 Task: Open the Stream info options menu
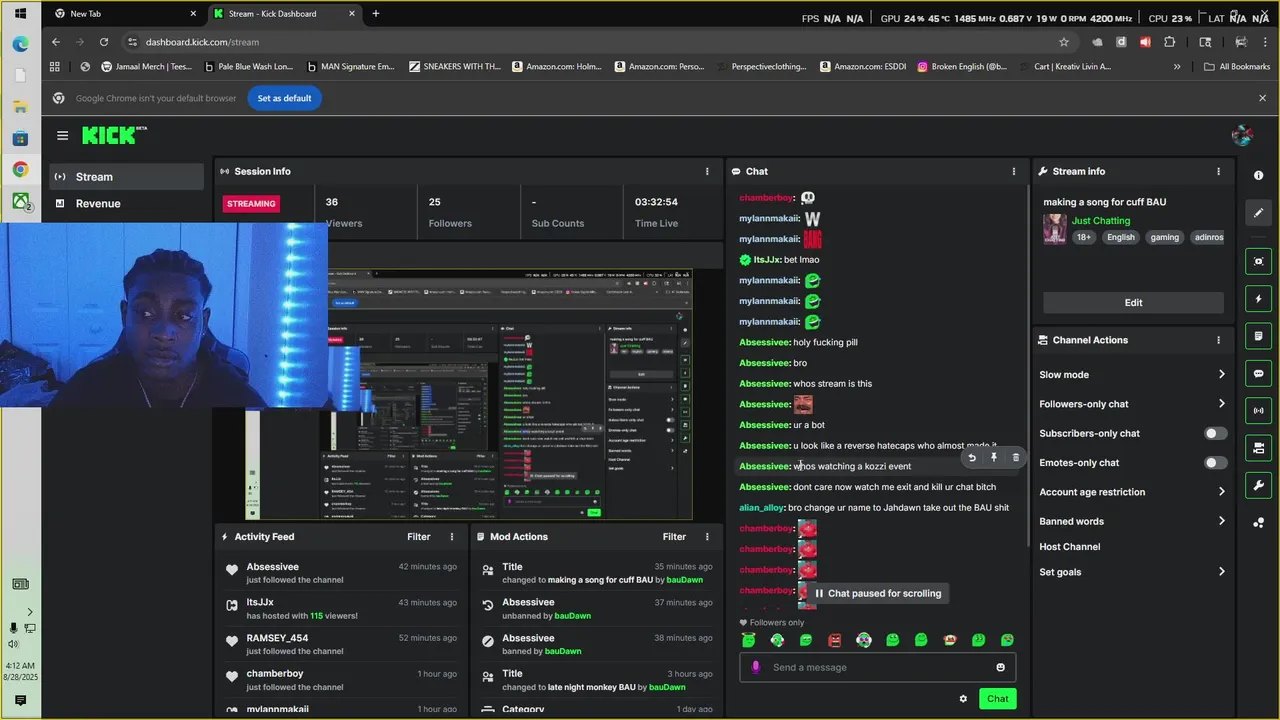[x=1218, y=171]
